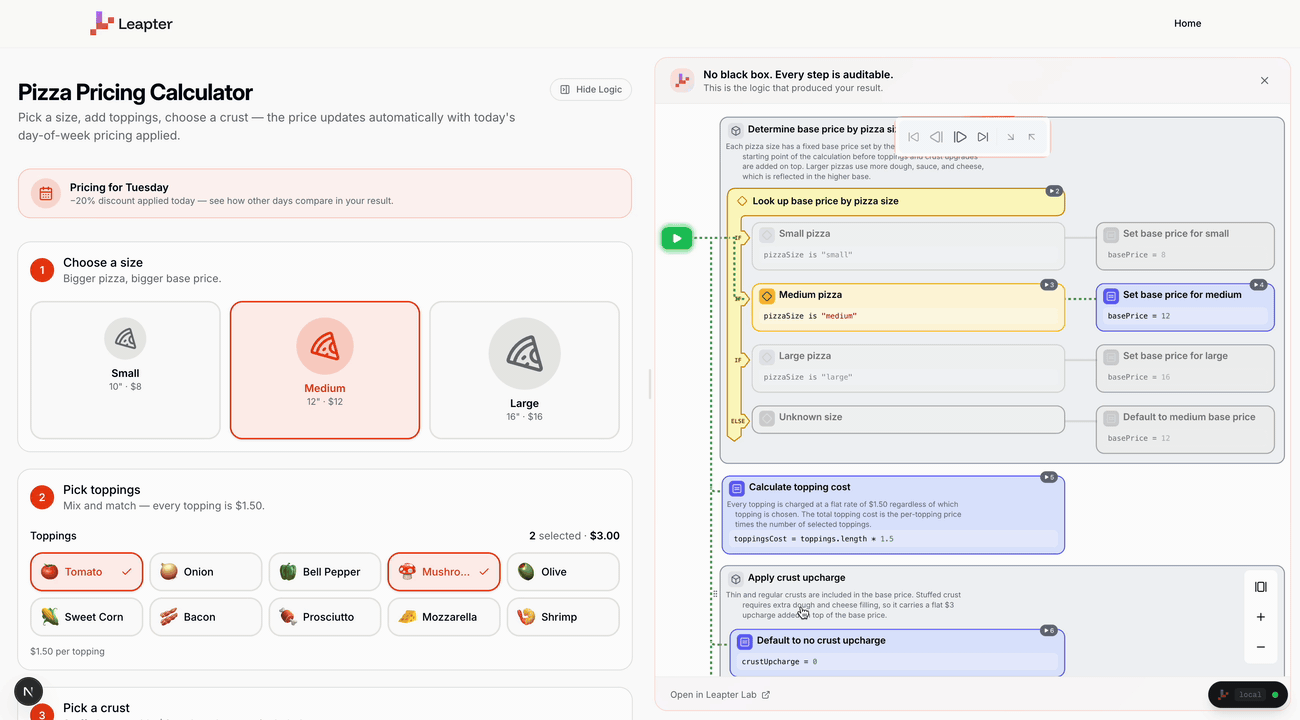Step forward one step in playback controls
This screenshot has height=720, width=1300.
tap(960, 137)
